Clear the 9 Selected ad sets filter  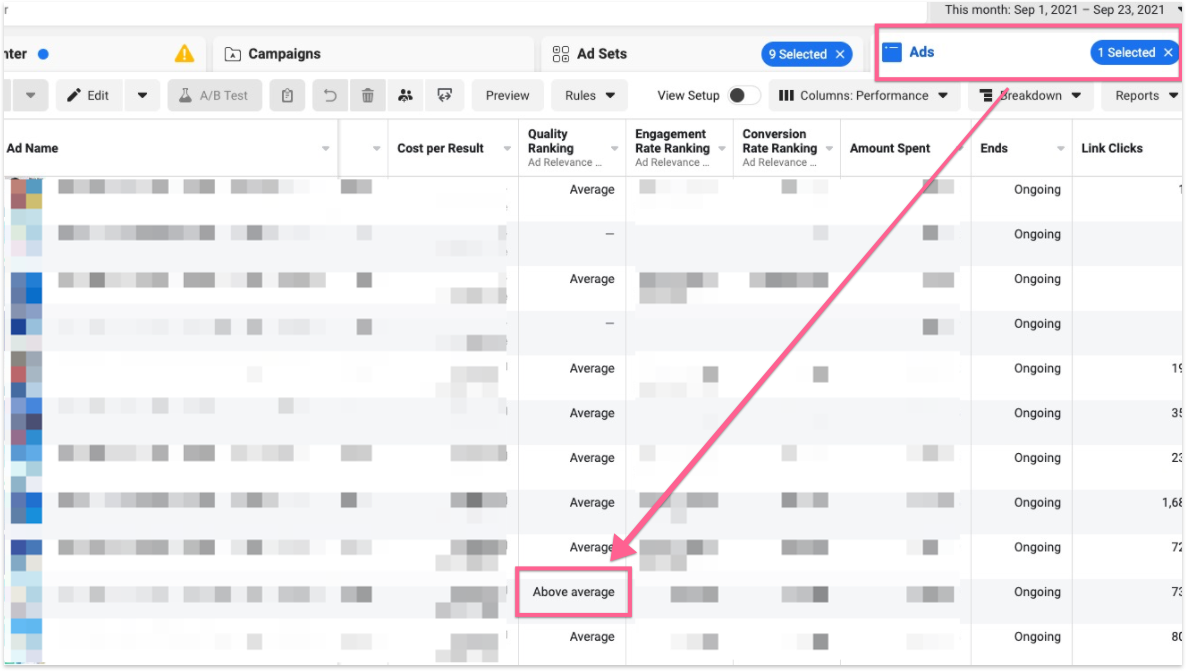(x=840, y=54)
